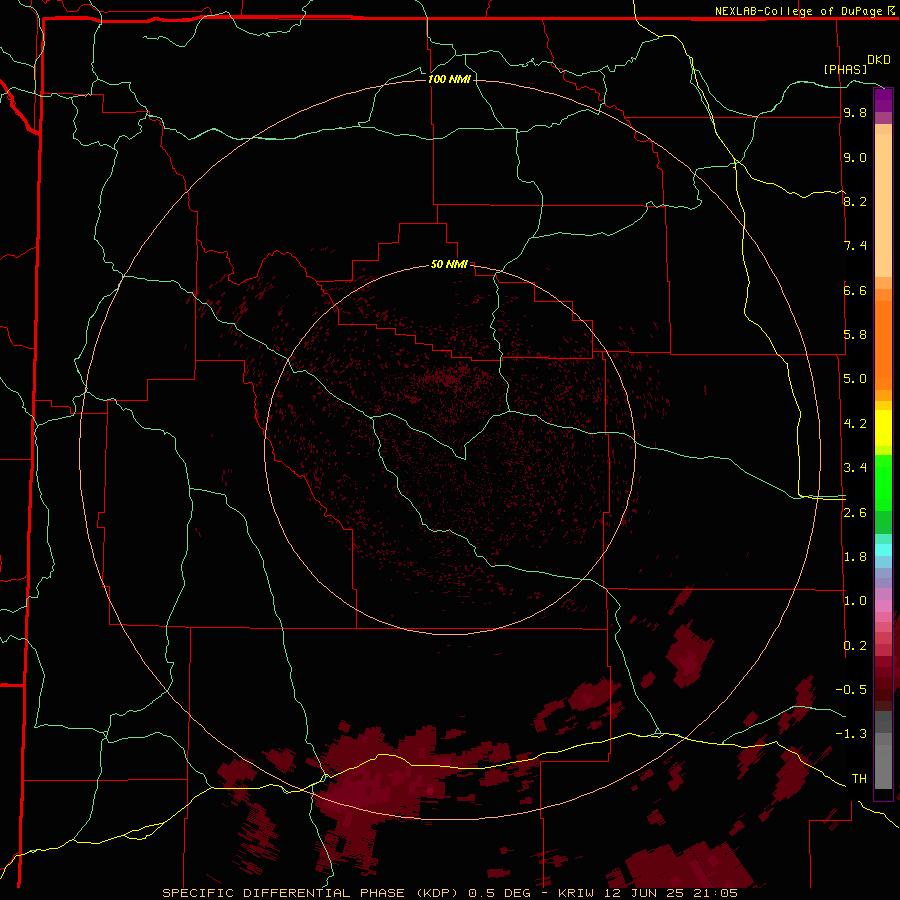Click the [PHAS] legend unit label

coord(845,69)
